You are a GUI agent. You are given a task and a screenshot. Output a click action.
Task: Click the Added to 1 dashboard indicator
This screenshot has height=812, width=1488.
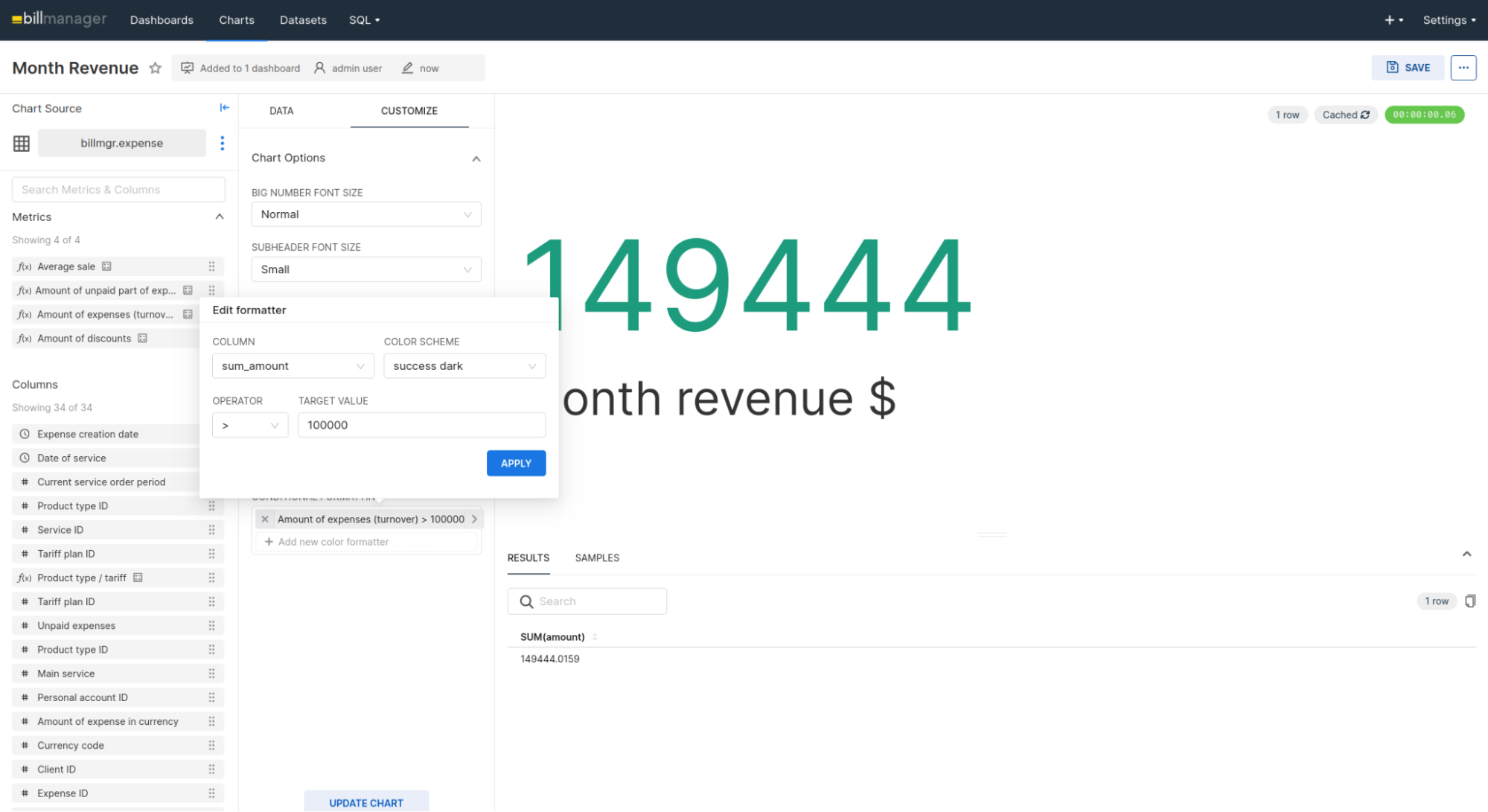(240, 68)
